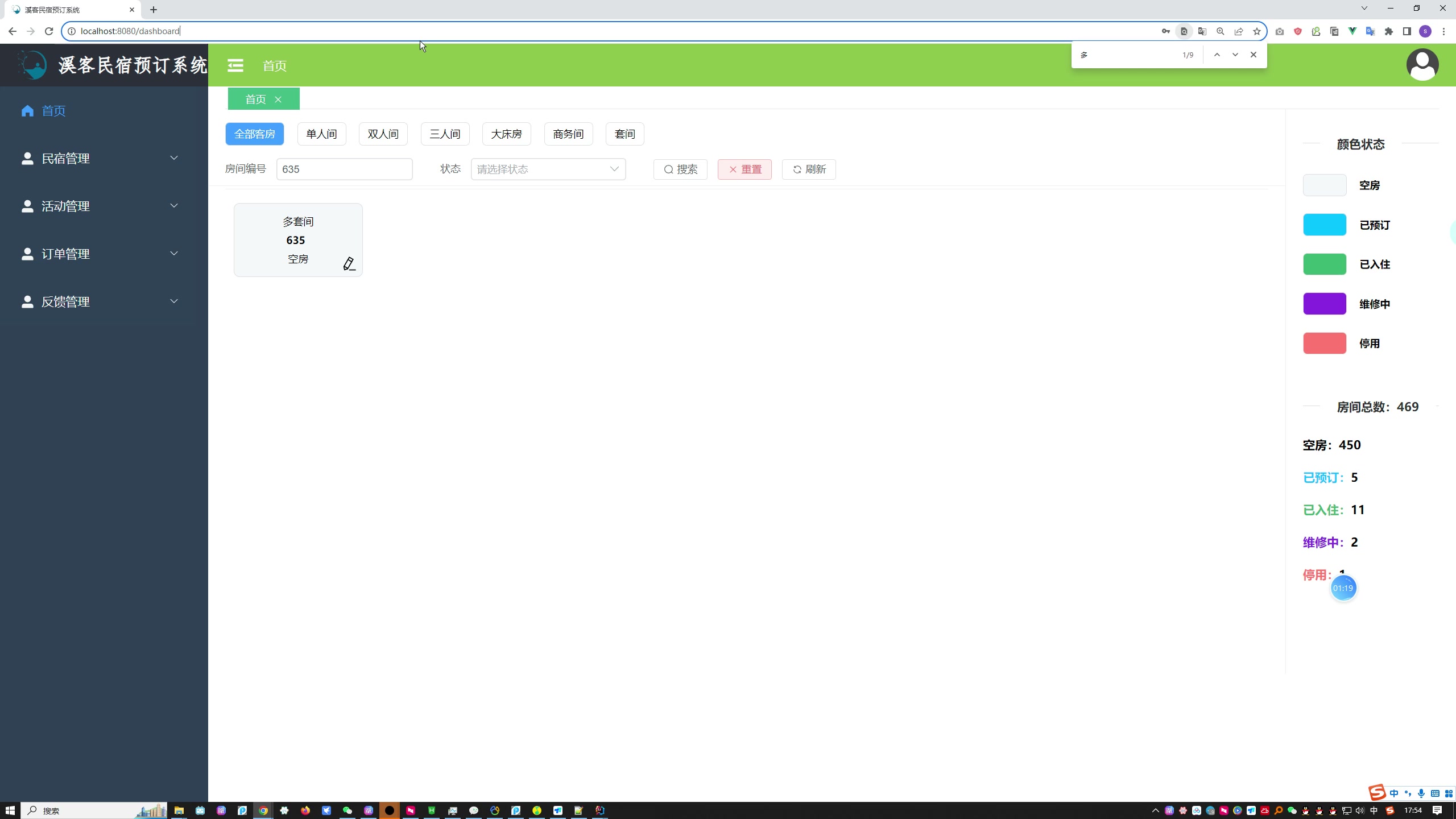Click the 已入住：11 statistic

click(1334, 510)
